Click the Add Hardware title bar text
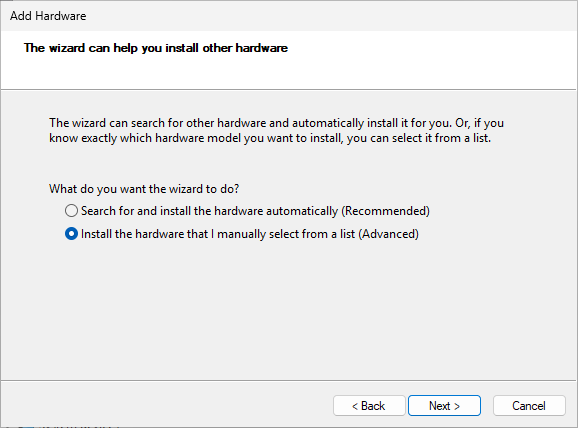This screenshot has width=578, height=428. (48, 16)
